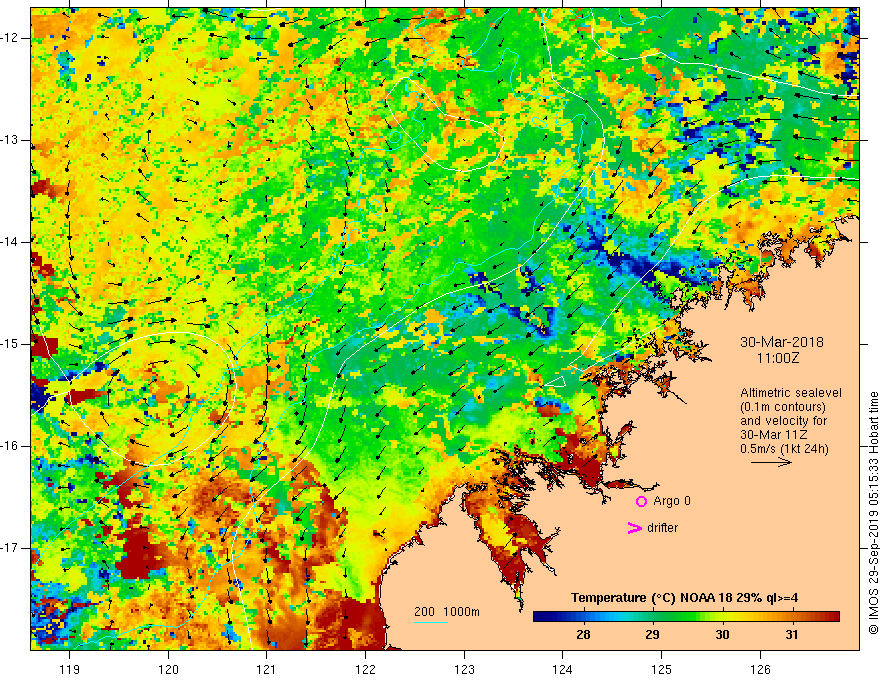Click the cyan 200m contour legend line
880x680 pixels.
(x=430, y=622)
